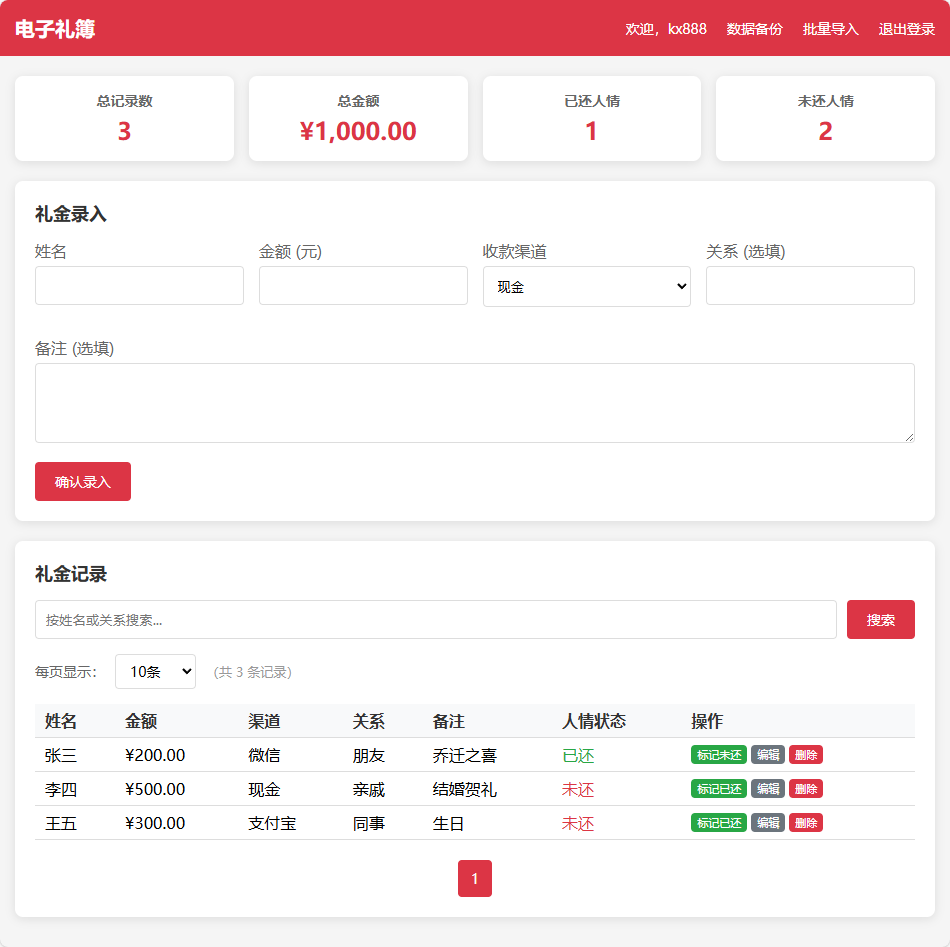The width and height of the screenshot is (950, 947).
Task: Click the 姓名 name input field
Action: 139,286
